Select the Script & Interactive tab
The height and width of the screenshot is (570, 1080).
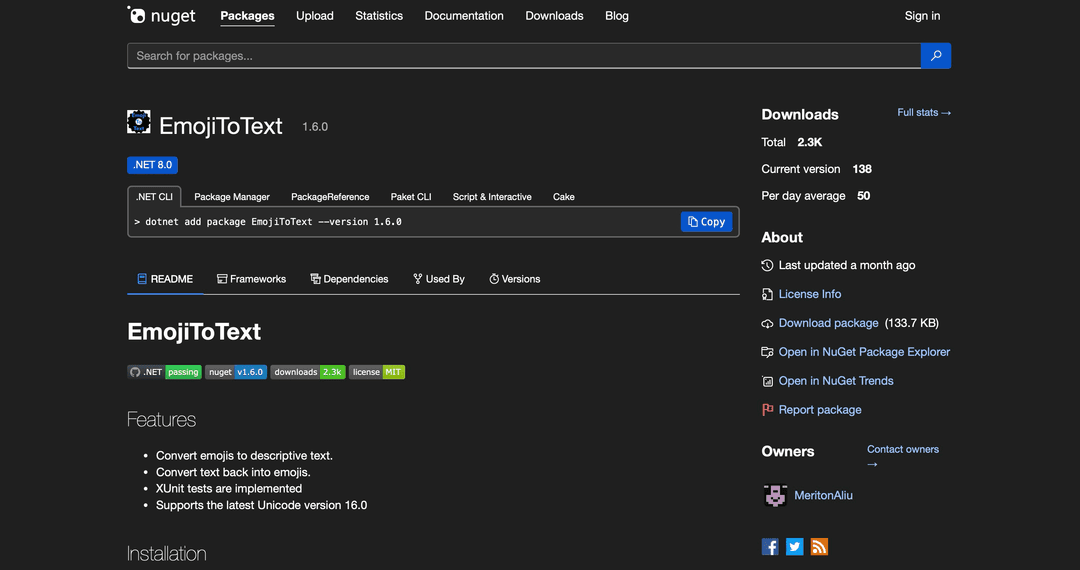point(492,197)
